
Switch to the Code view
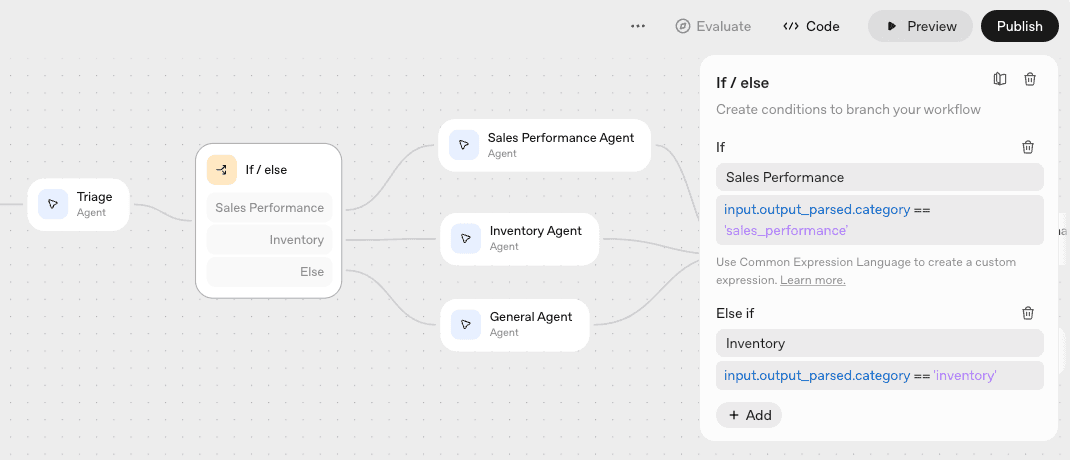[811, 26]
